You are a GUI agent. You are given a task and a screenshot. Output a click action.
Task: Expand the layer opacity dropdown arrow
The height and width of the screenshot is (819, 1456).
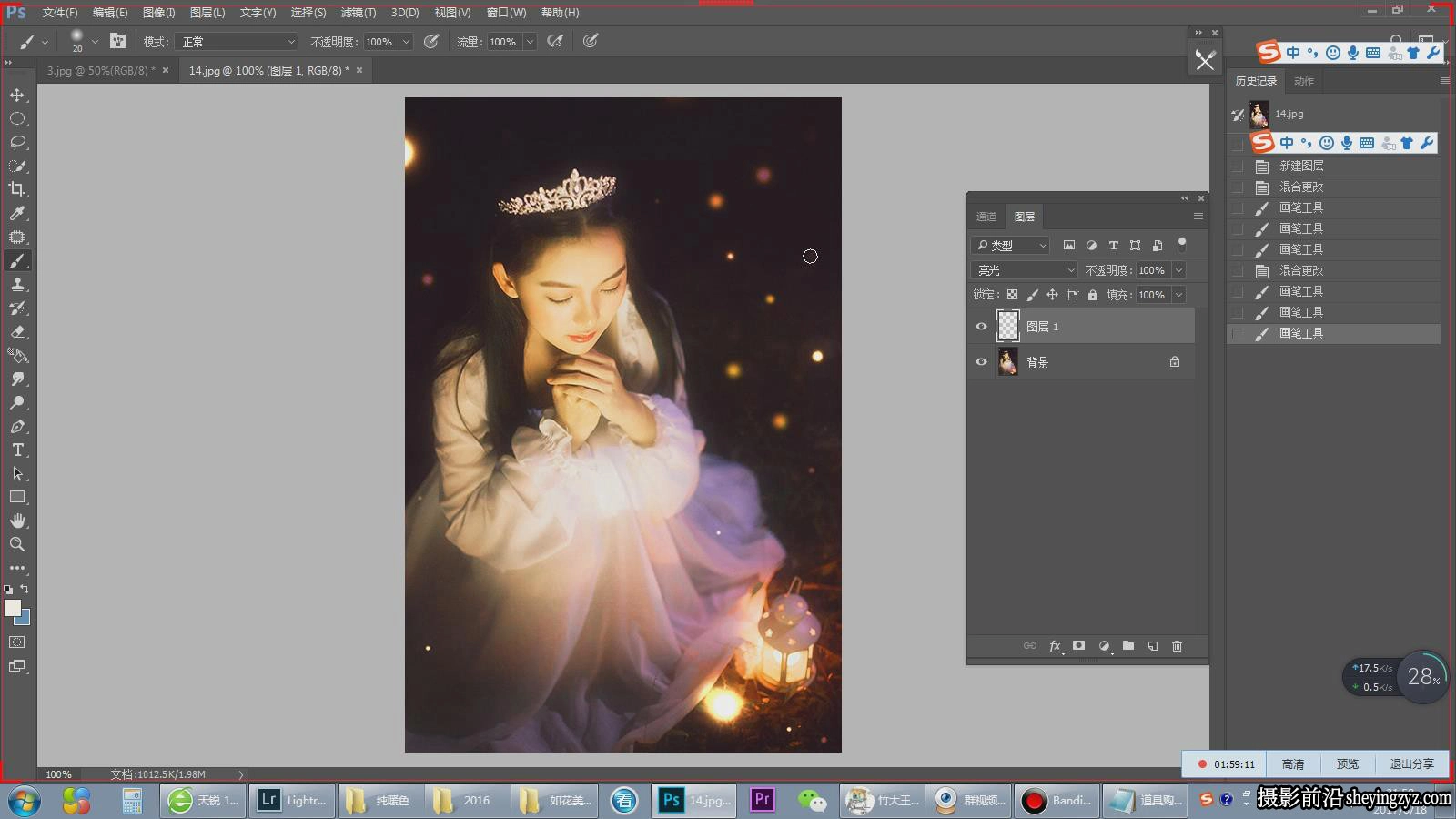[1178, 270]
